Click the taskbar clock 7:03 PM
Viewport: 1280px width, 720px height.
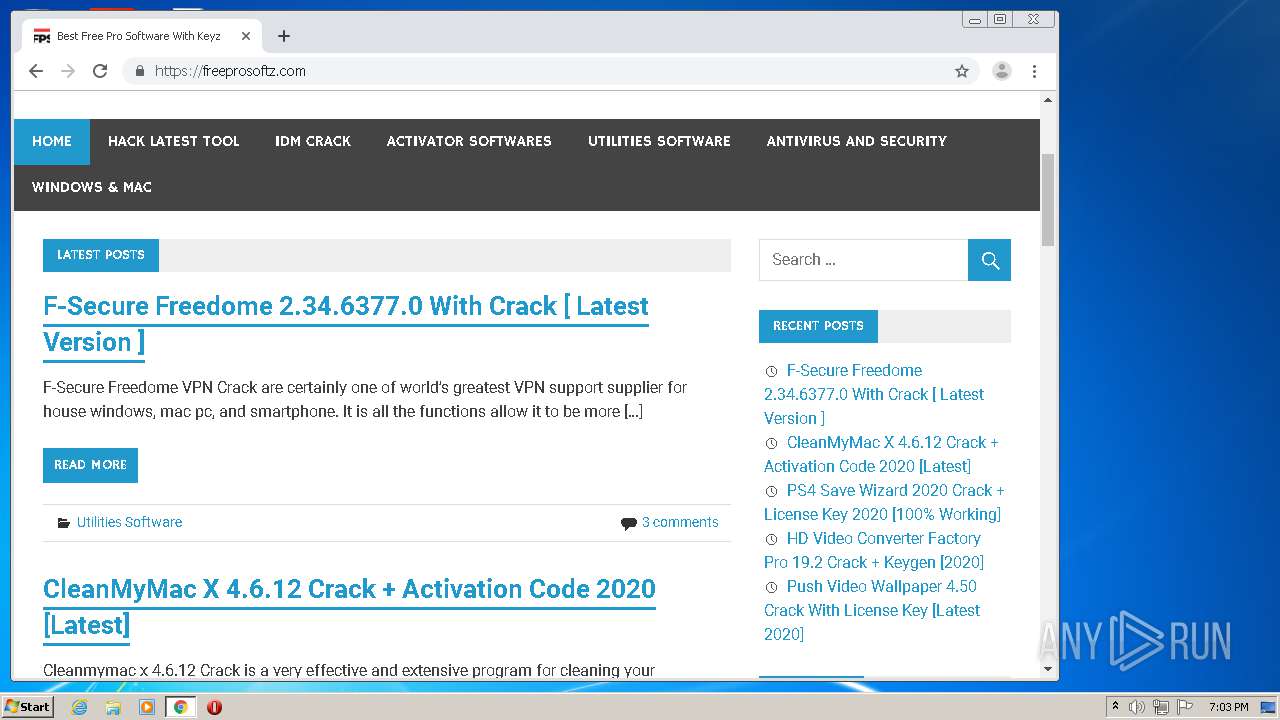coord(1228,707)
